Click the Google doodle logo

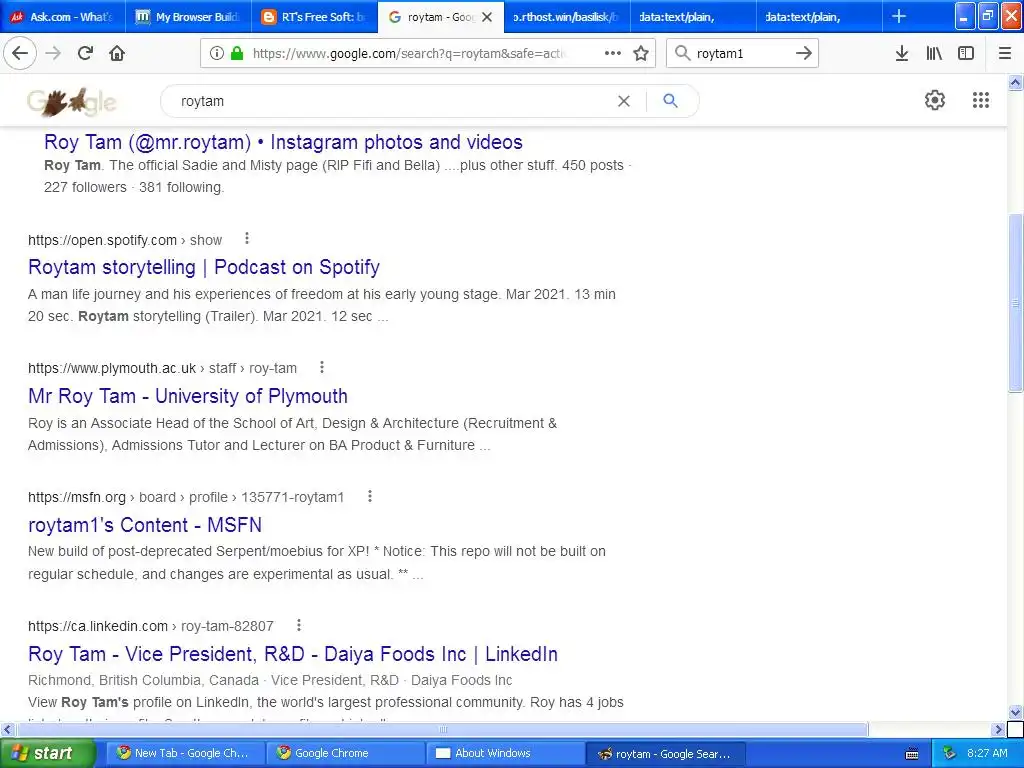[x=72, y=102]
